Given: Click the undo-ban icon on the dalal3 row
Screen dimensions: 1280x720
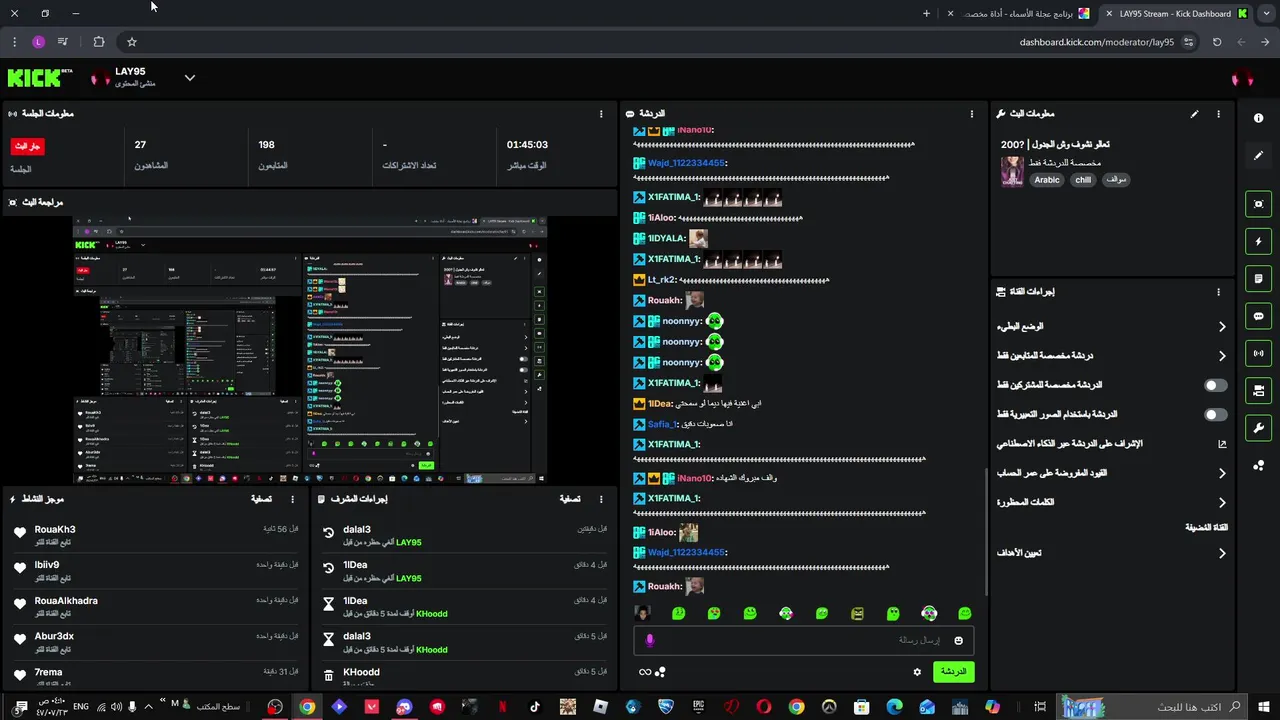Looking at the screenshot, I should pyautogui.click(x=328, y=533).
